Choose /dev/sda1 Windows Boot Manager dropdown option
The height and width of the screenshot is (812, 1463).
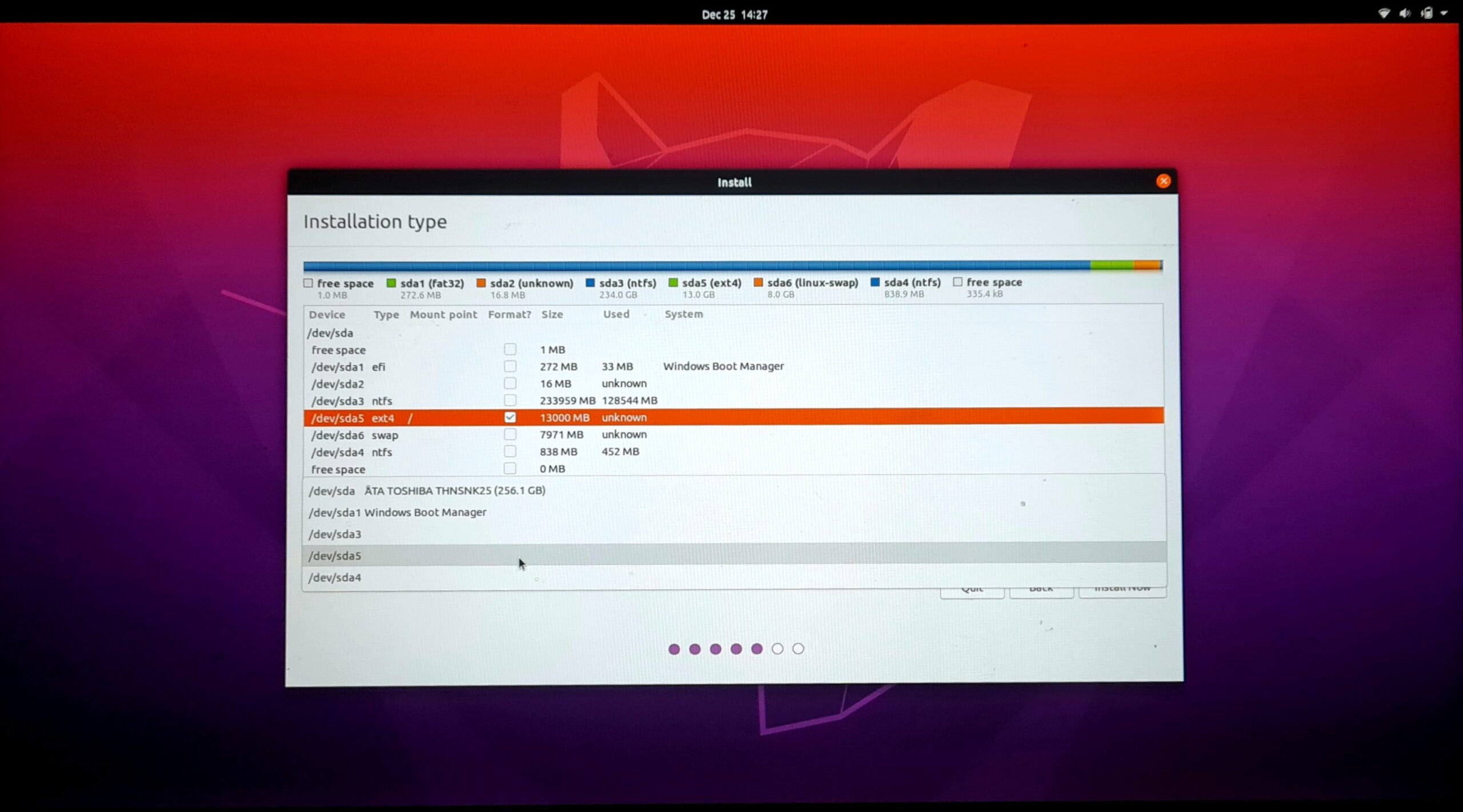click(397, 512)
